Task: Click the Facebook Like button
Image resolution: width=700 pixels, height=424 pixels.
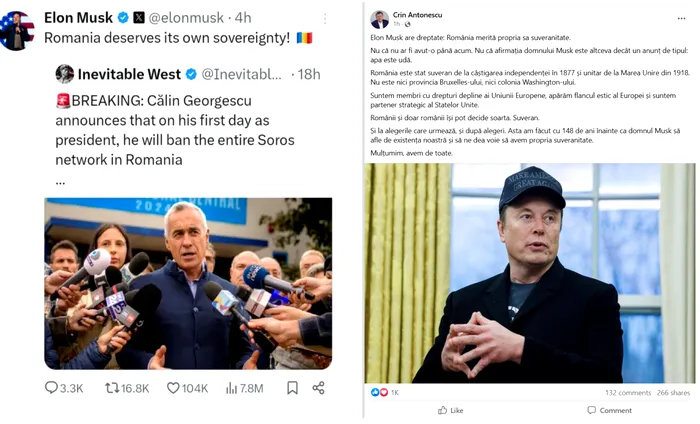Action: click(x=450, y=410)
